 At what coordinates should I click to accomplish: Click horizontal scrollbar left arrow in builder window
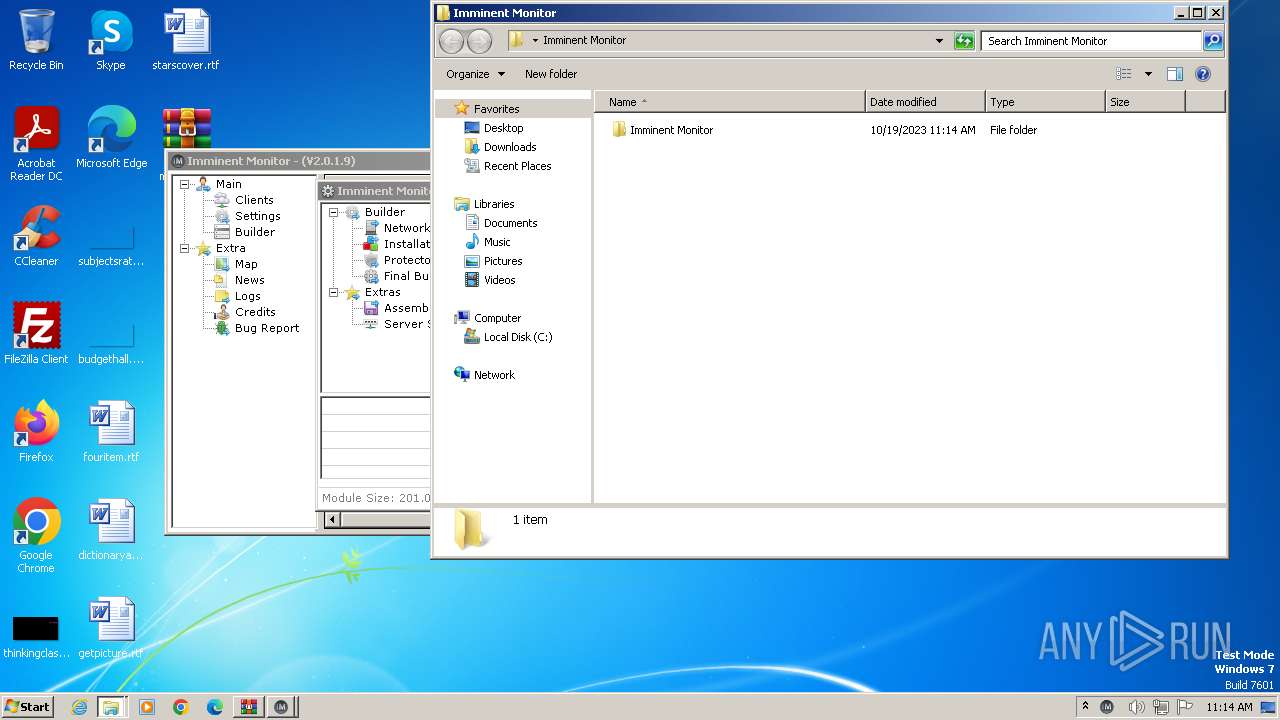tap(333, 519)
